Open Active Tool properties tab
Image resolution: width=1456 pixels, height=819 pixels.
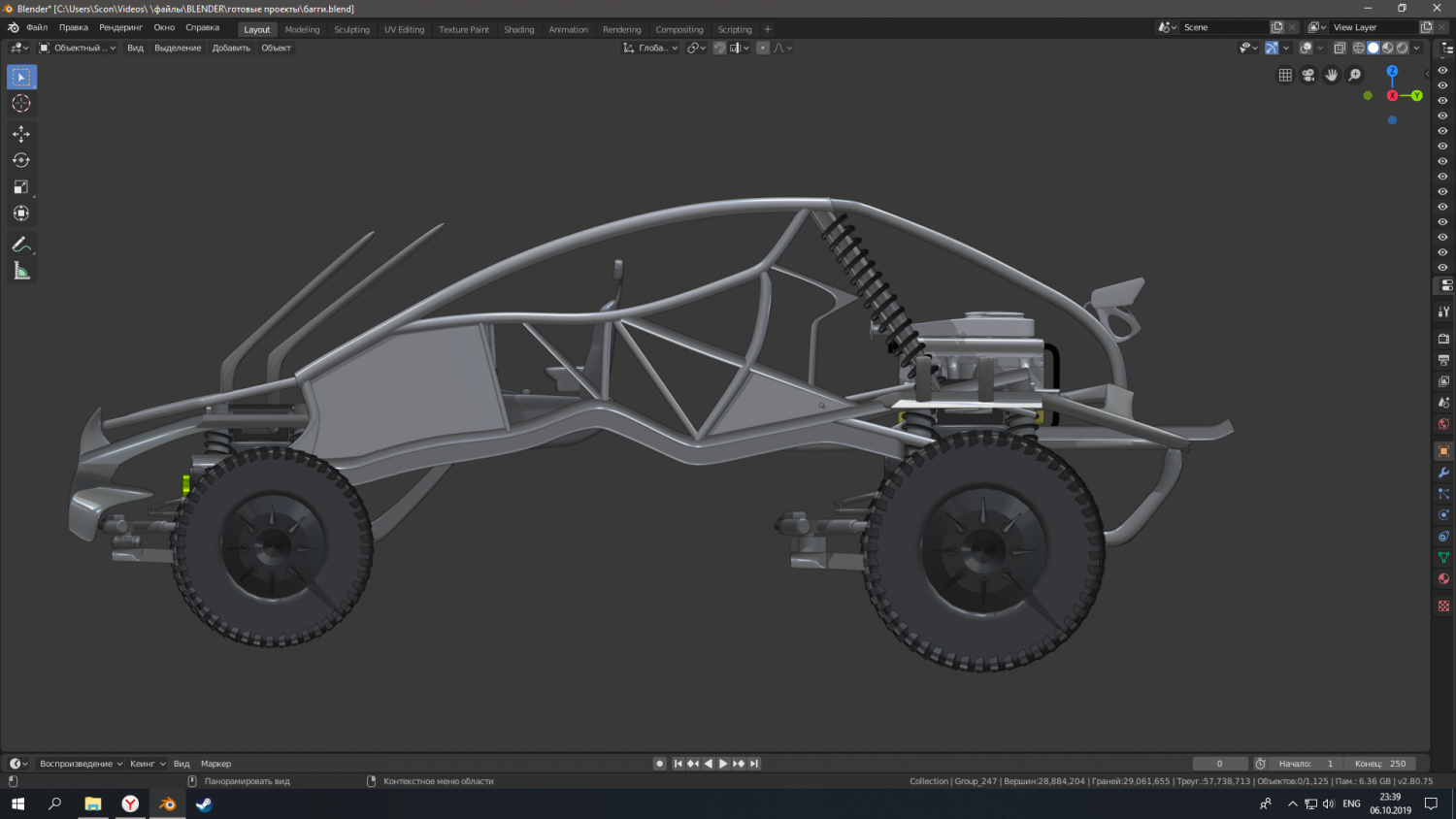1444,311
